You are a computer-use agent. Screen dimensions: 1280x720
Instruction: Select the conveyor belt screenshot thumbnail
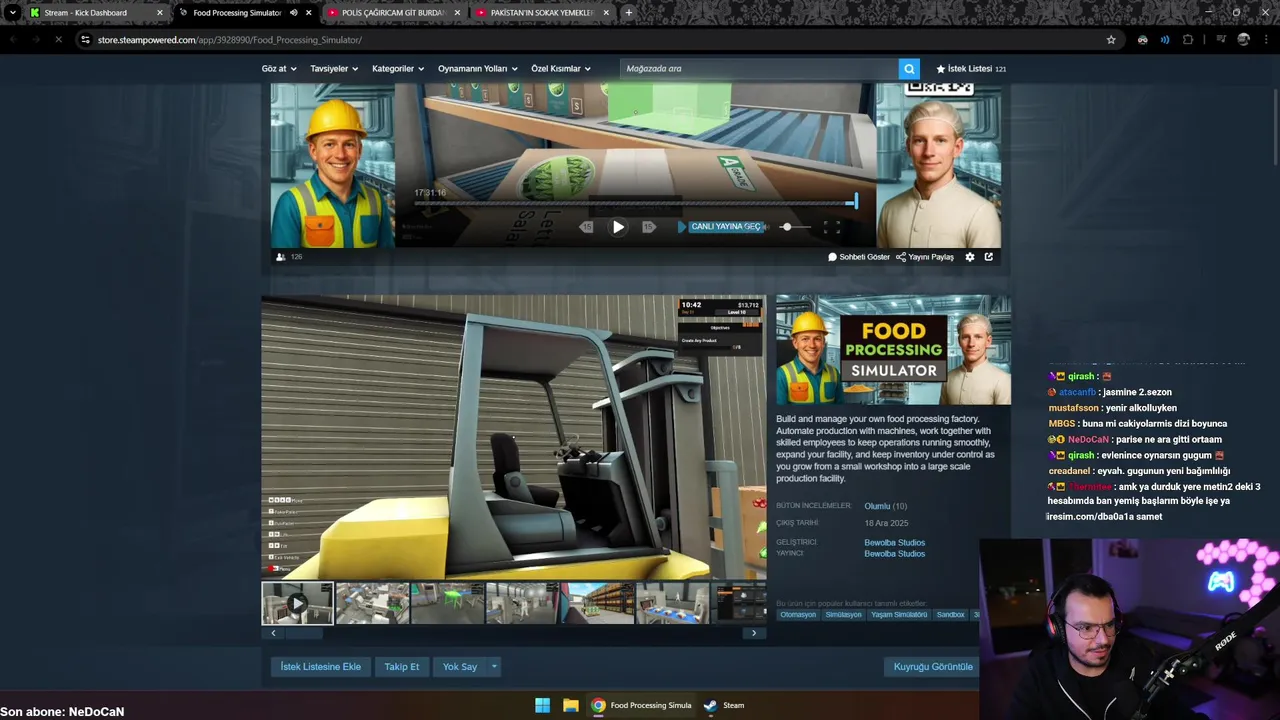pyautogui.click(x=672, y=603)
